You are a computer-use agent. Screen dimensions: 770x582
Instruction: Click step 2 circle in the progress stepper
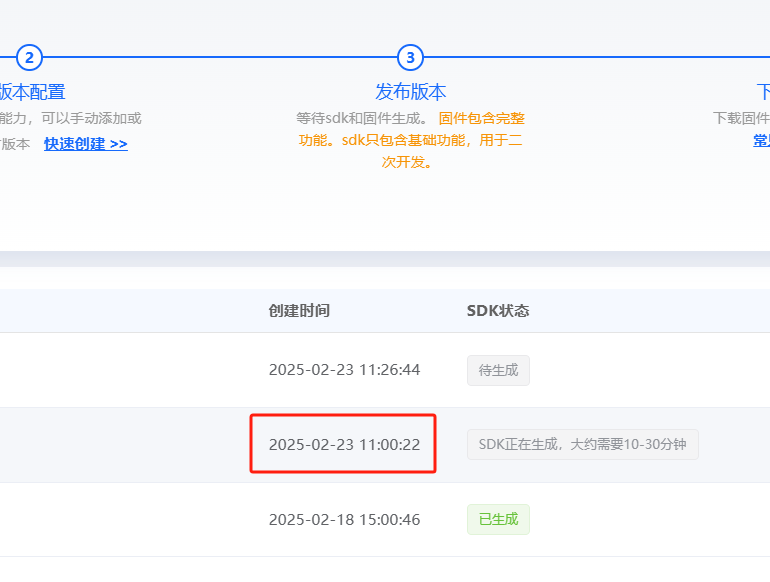tap(29, 57)
